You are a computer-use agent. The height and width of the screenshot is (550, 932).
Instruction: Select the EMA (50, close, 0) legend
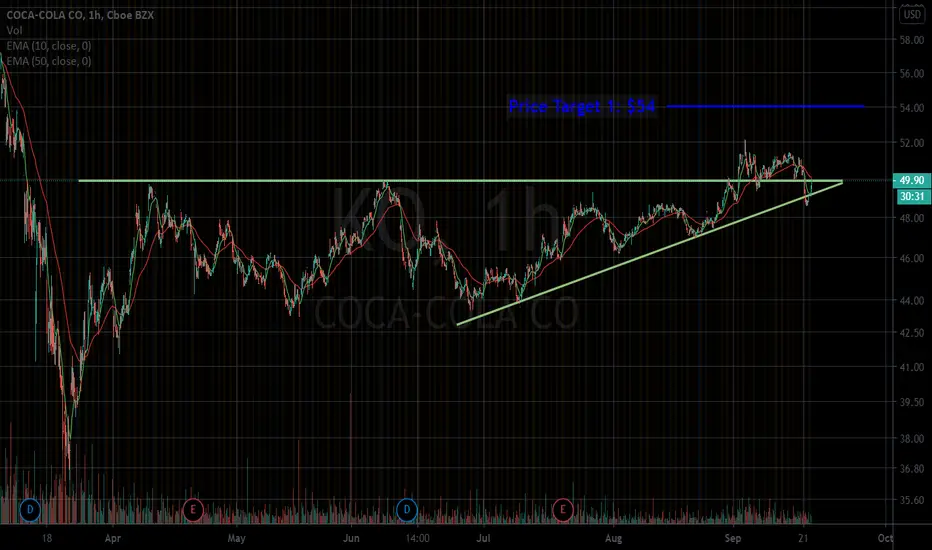[49, 61]
